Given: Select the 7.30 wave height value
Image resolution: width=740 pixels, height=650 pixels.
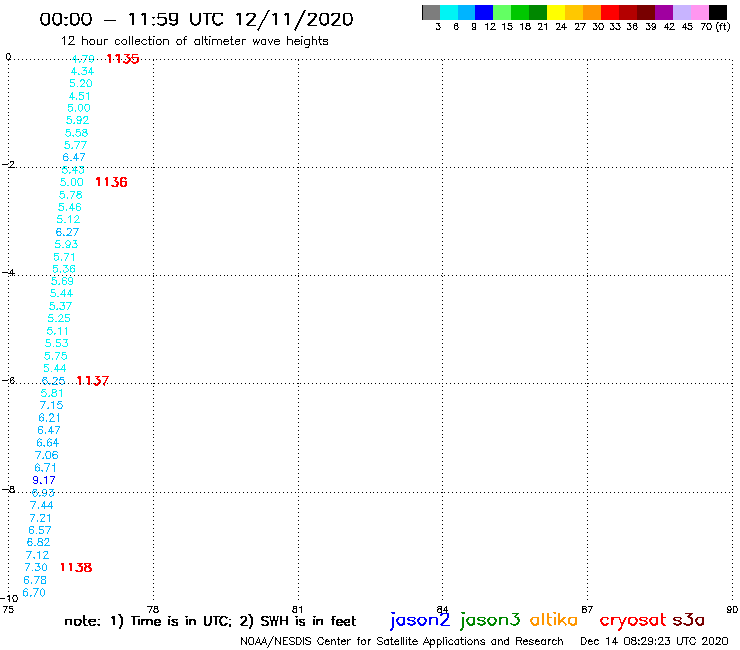Looking at the screenshot, I should (36, 567).
